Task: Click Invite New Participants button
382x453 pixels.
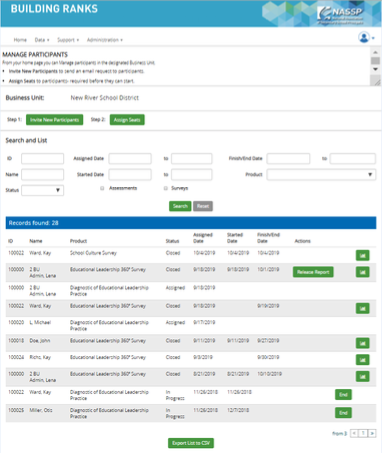Action: pos(54,120)
